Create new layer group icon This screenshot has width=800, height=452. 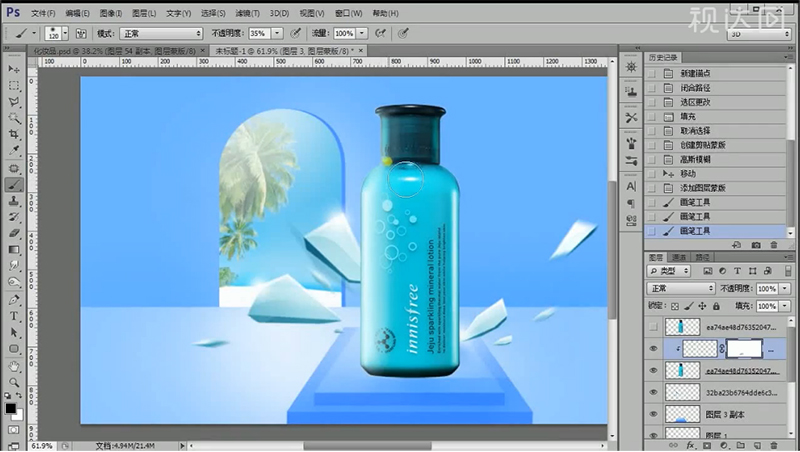pos(740,445)
